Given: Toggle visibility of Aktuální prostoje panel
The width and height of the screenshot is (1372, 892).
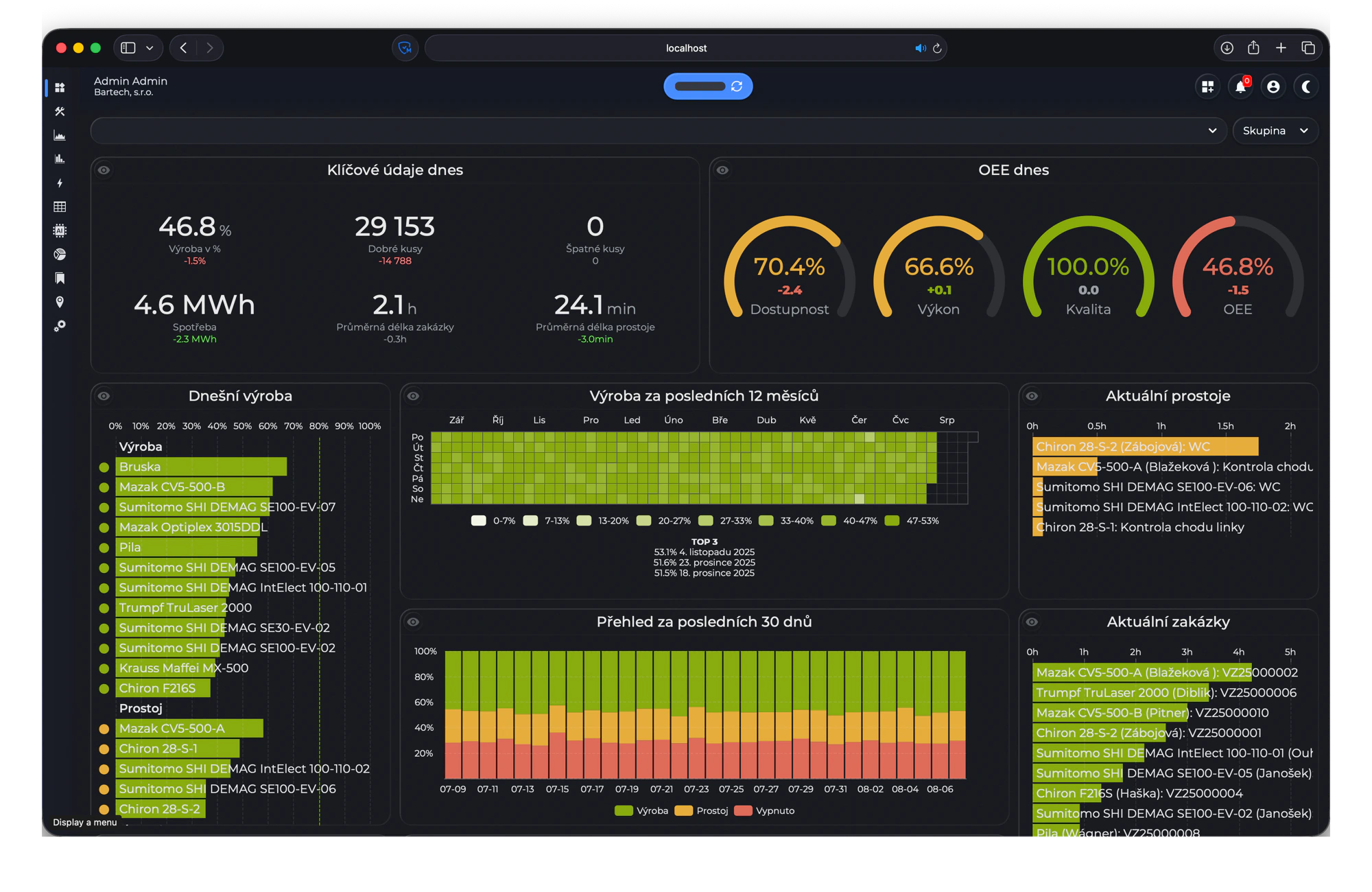Looking at the screenshot, I should (x=1032, y=396).
